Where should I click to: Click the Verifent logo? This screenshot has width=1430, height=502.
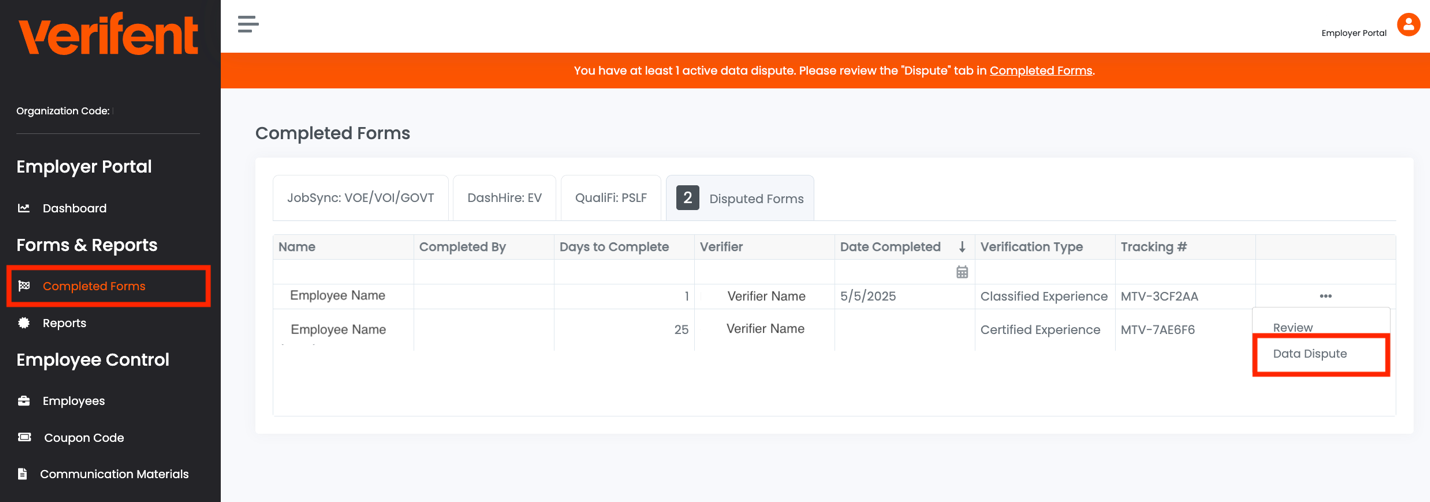click(x=108, y=35)
